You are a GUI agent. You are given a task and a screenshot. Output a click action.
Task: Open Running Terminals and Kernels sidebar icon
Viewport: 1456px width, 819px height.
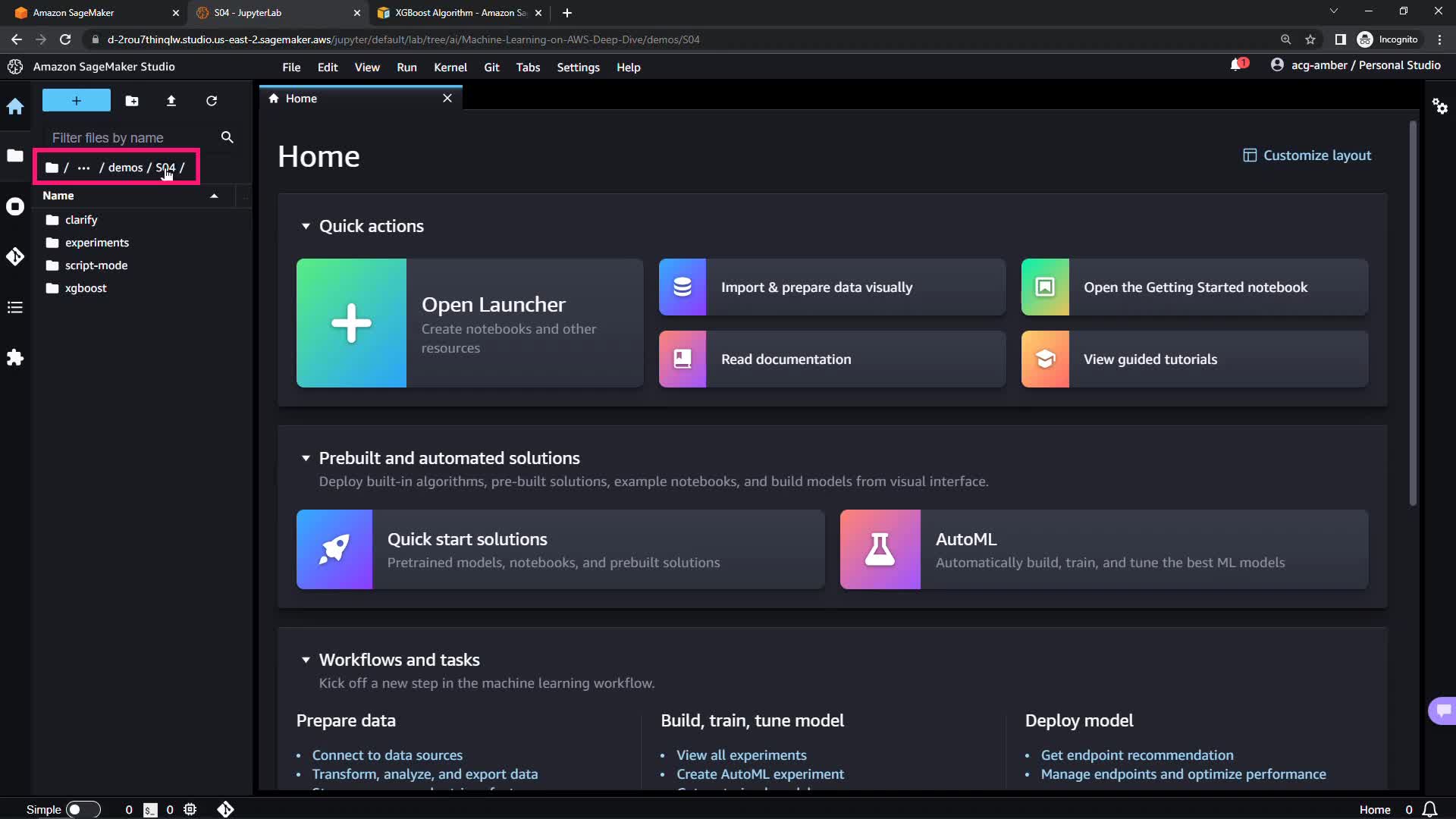click(x=15, y=206)
